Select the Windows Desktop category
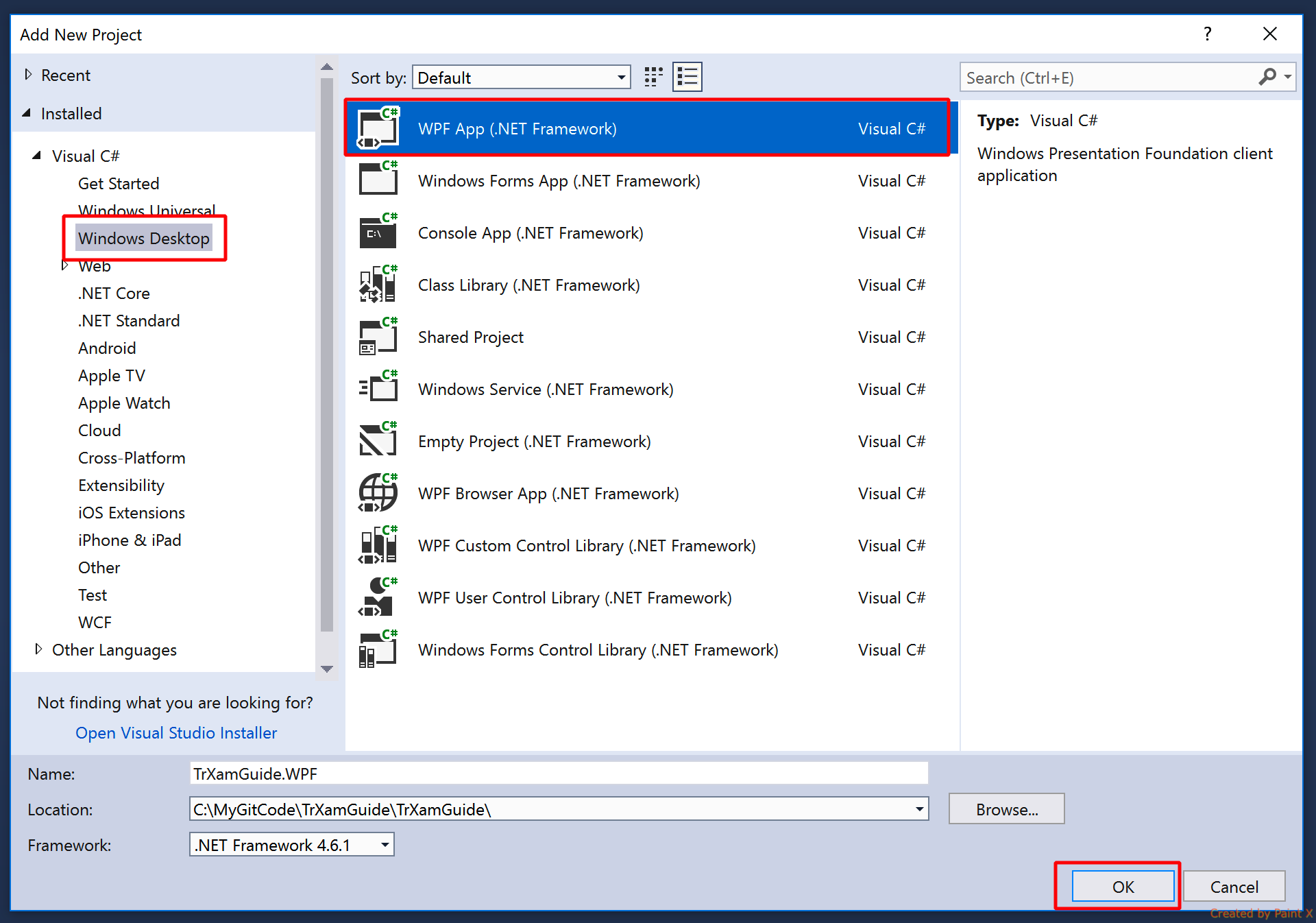 (x=143, y=238)
